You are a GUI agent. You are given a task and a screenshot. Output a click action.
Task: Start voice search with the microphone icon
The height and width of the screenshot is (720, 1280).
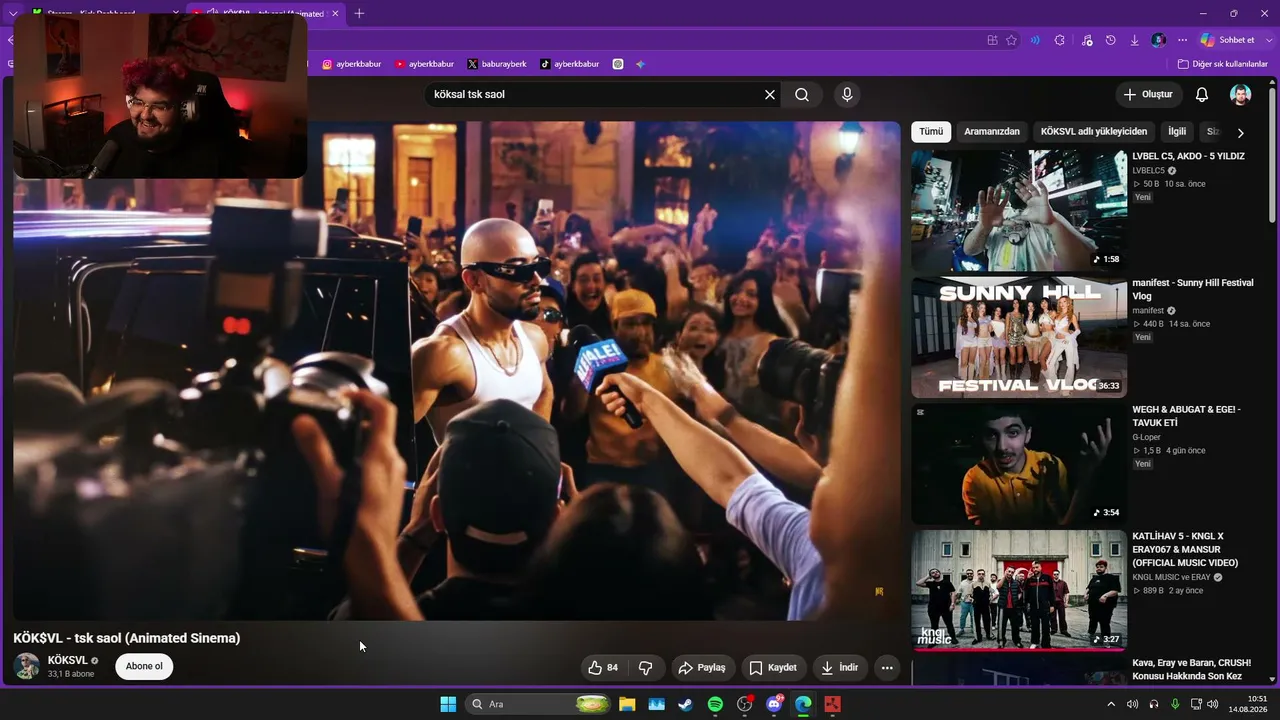847,95
